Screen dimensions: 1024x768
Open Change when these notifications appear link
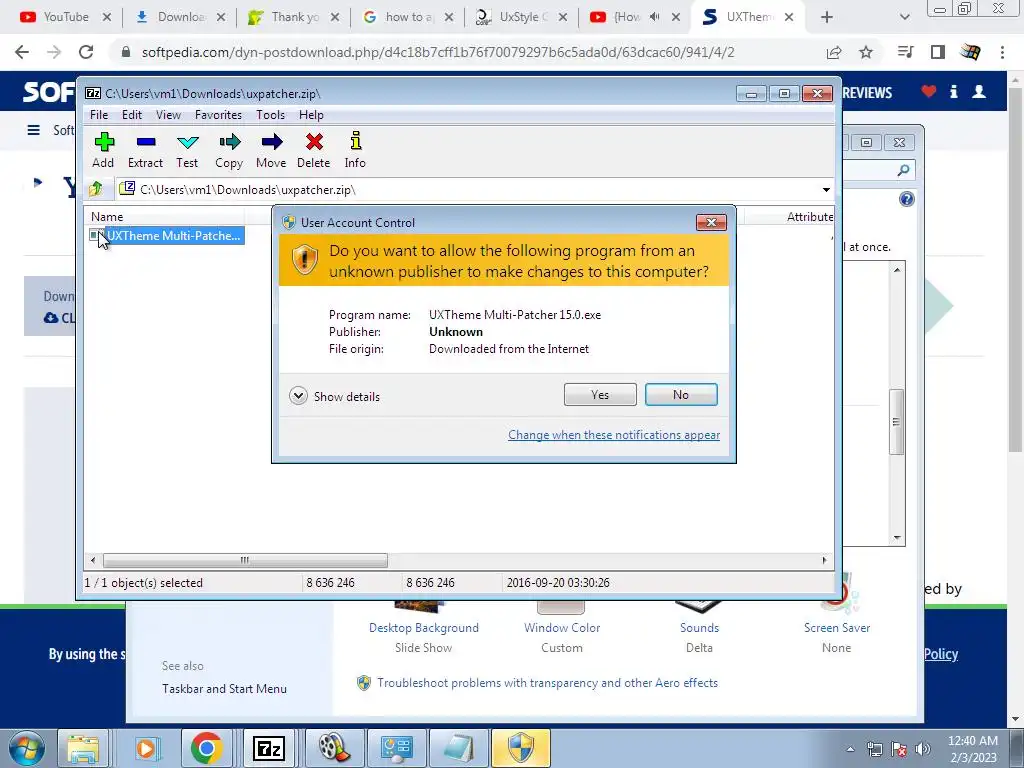[614, 435]
